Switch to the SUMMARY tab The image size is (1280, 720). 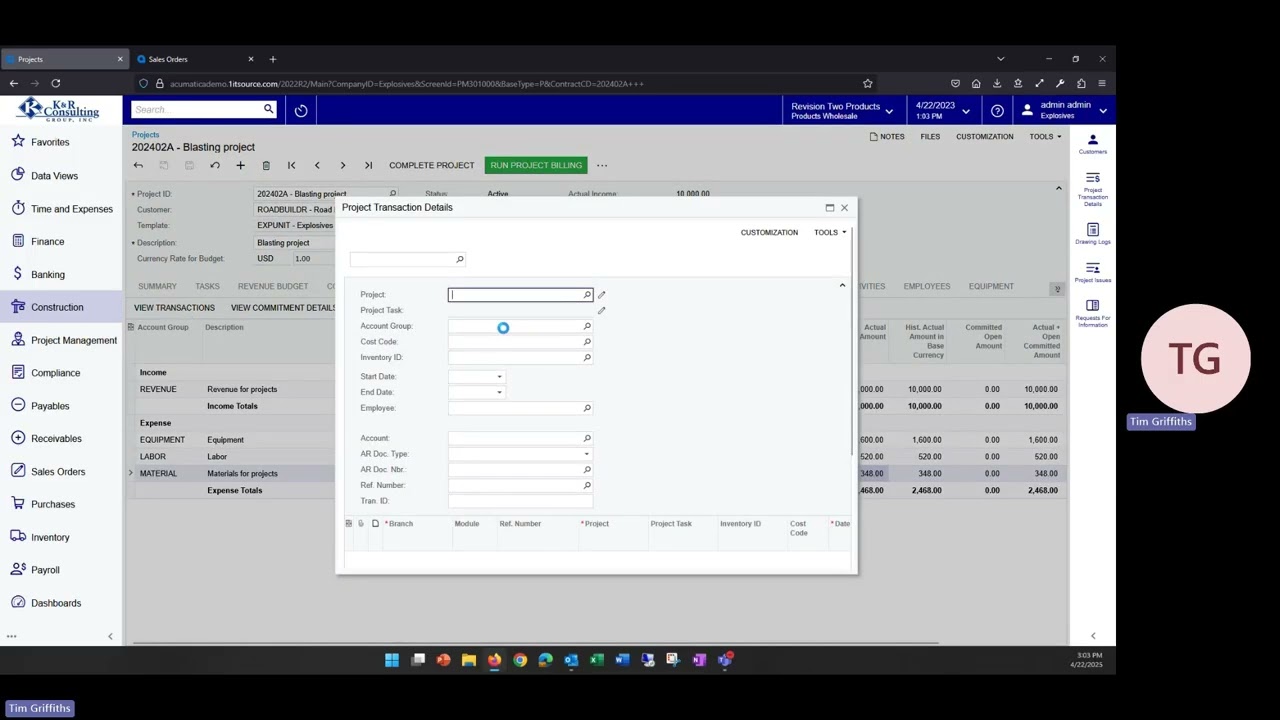pyautogui.click(x=157, y=286)
